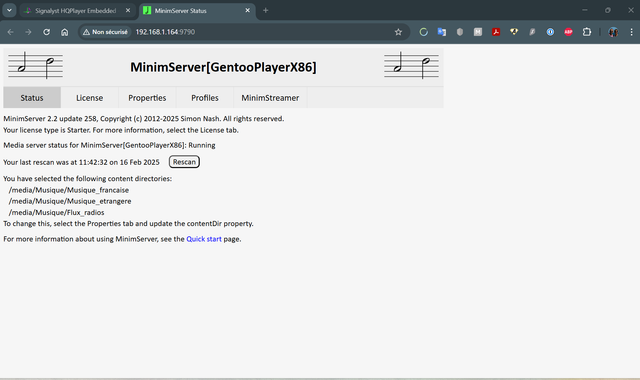Viewport: 640px width, 380px height.
Task: Open the browser three-dot menu
Action: [x=631, y=32]
